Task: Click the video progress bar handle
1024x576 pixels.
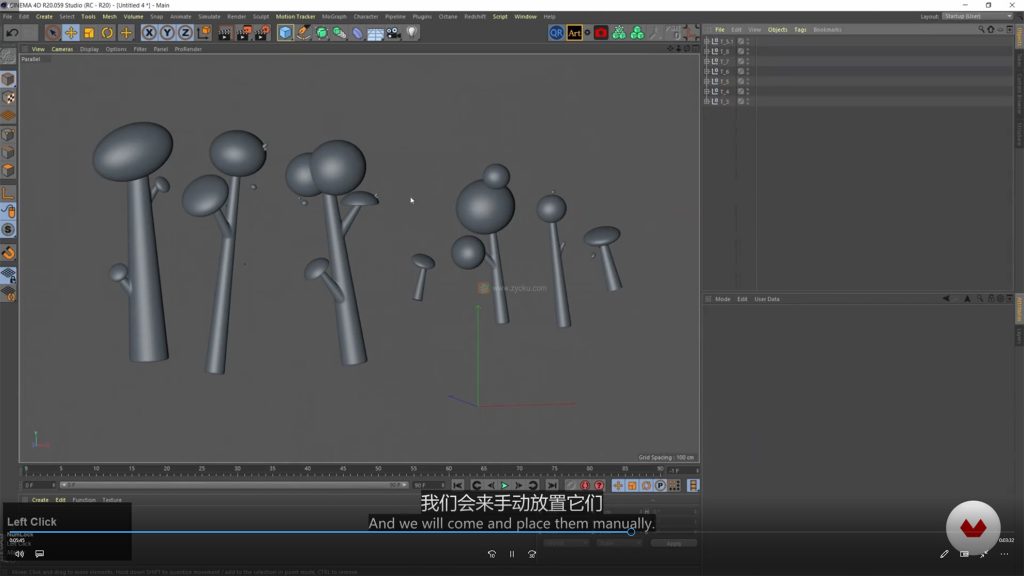Action: click(631, 532)
